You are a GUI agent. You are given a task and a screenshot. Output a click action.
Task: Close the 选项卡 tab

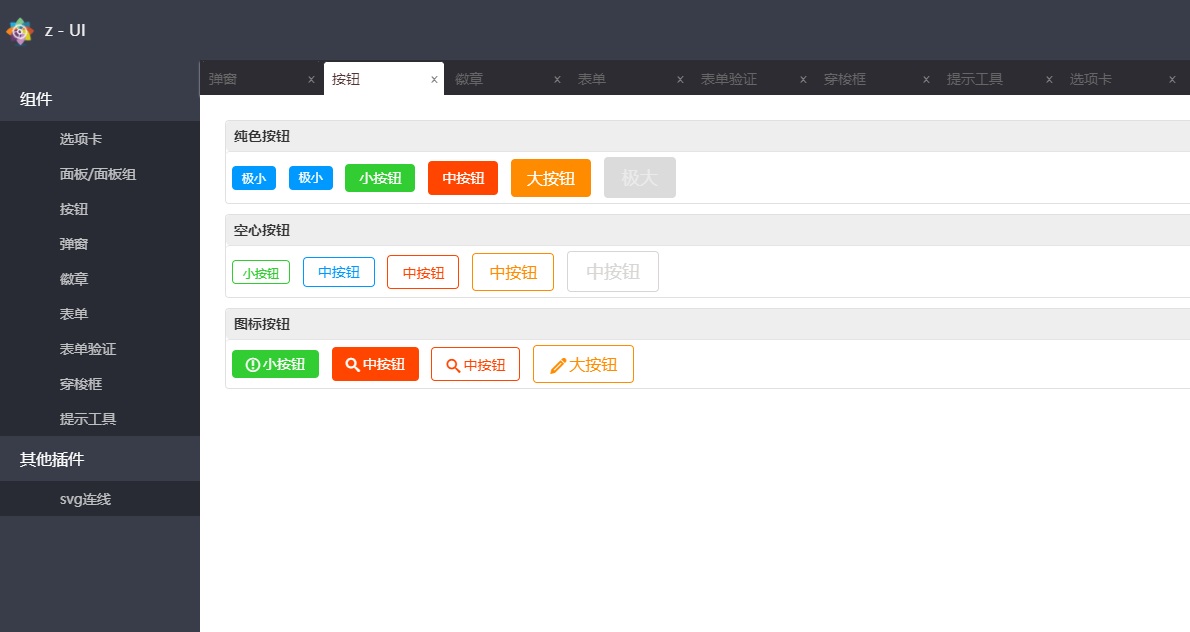(x=1172, y=80)
